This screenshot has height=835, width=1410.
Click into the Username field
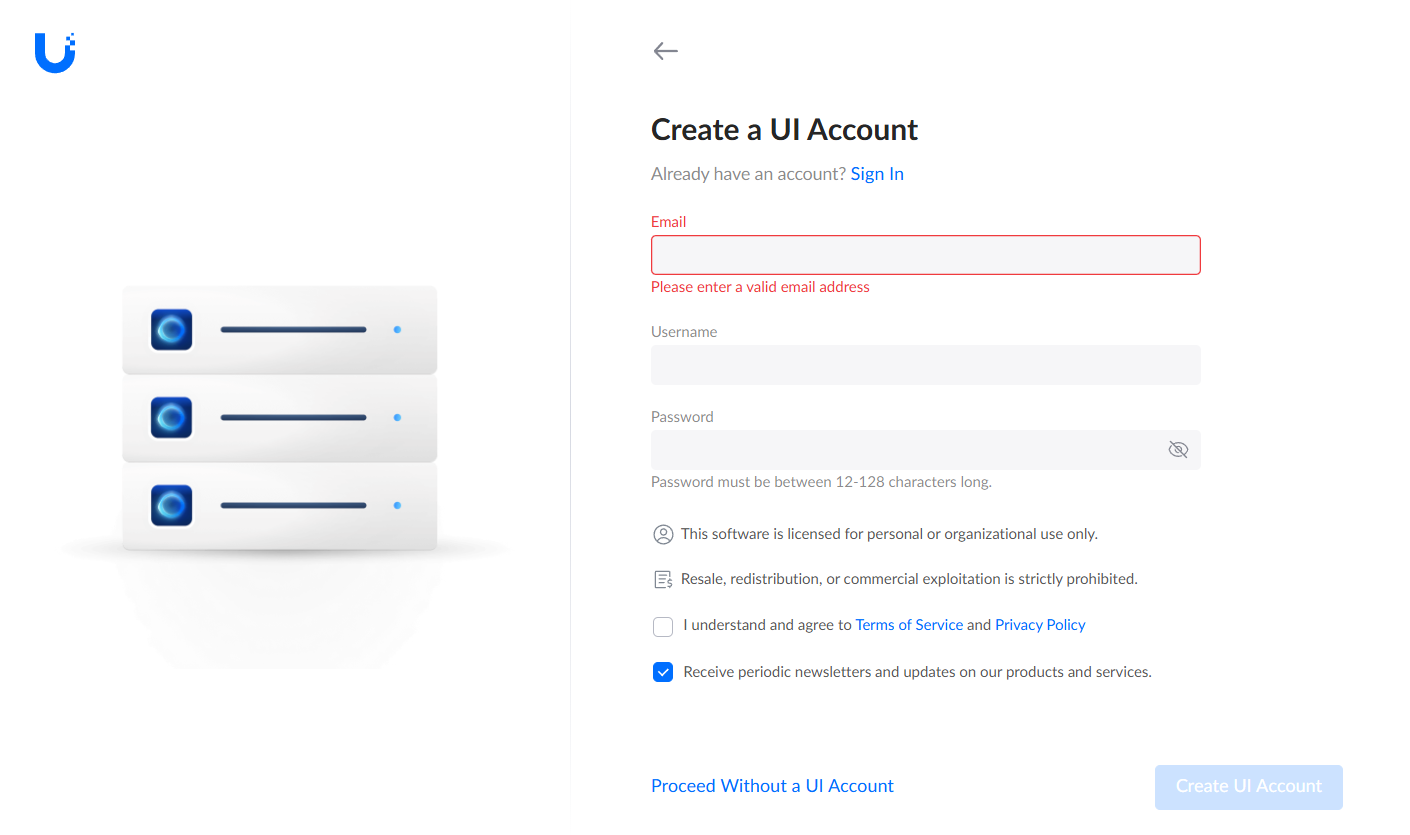tap(925, 365)
